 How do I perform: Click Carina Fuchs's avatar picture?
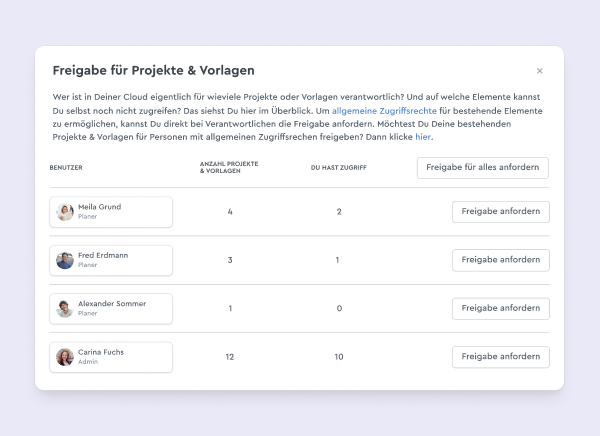point(65,357)
